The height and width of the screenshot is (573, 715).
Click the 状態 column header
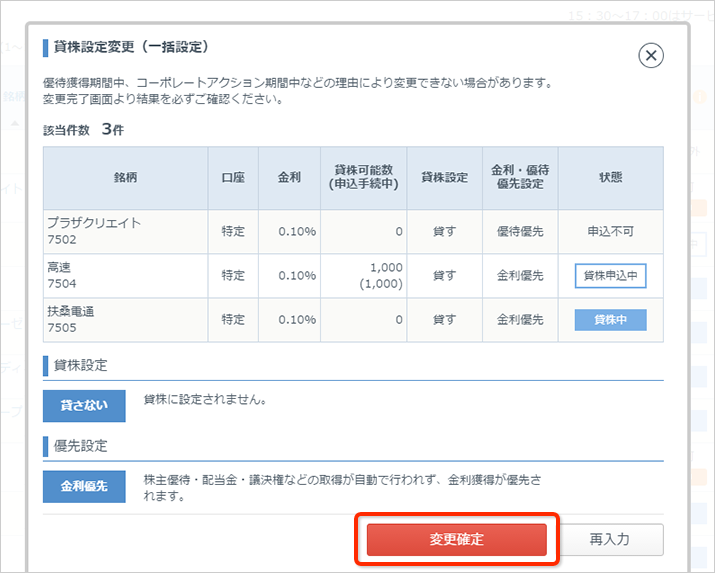click(x=610, y=178)
